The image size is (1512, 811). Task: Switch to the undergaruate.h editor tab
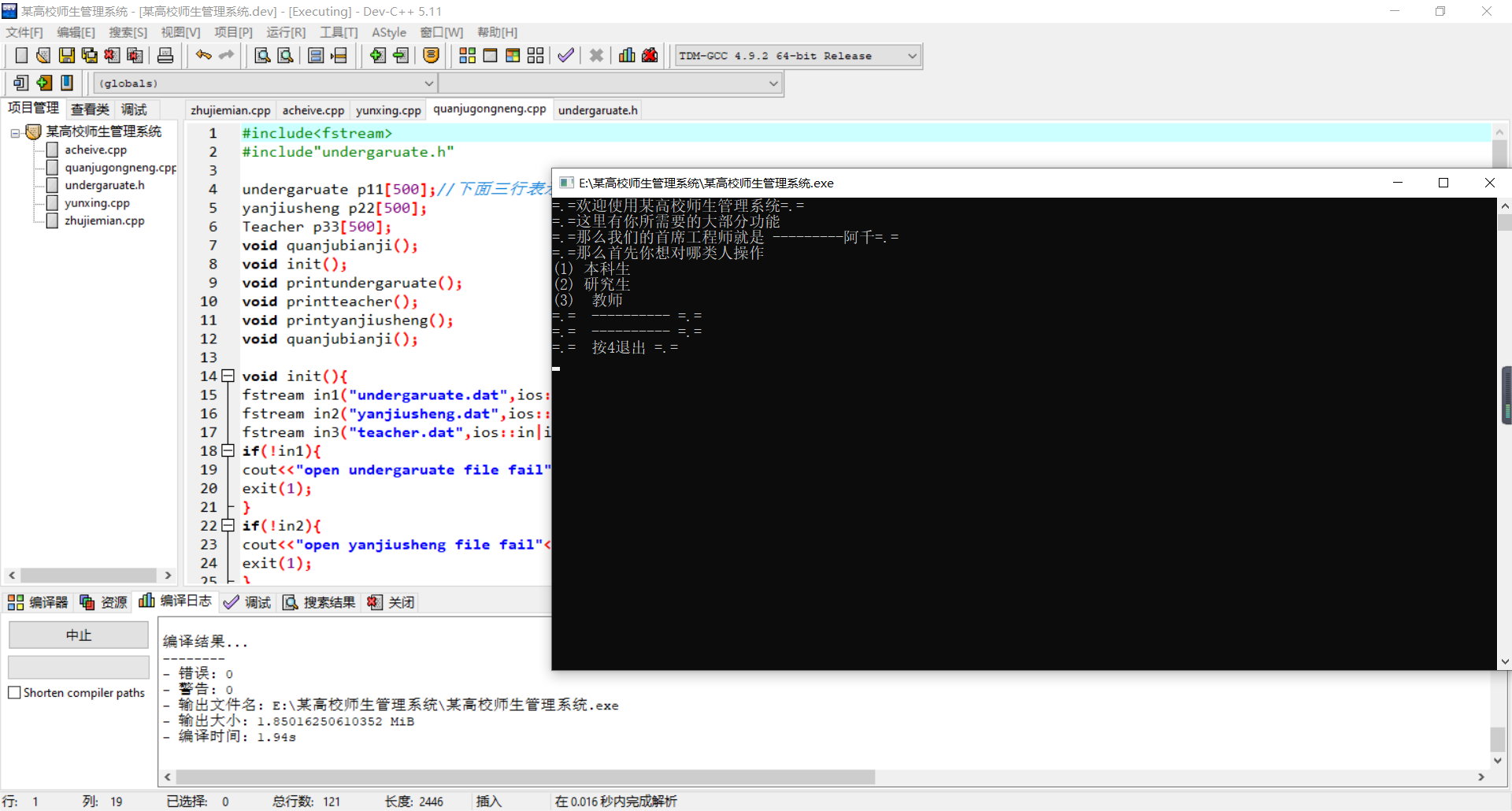pyautogui.click(x=598, y=110)
